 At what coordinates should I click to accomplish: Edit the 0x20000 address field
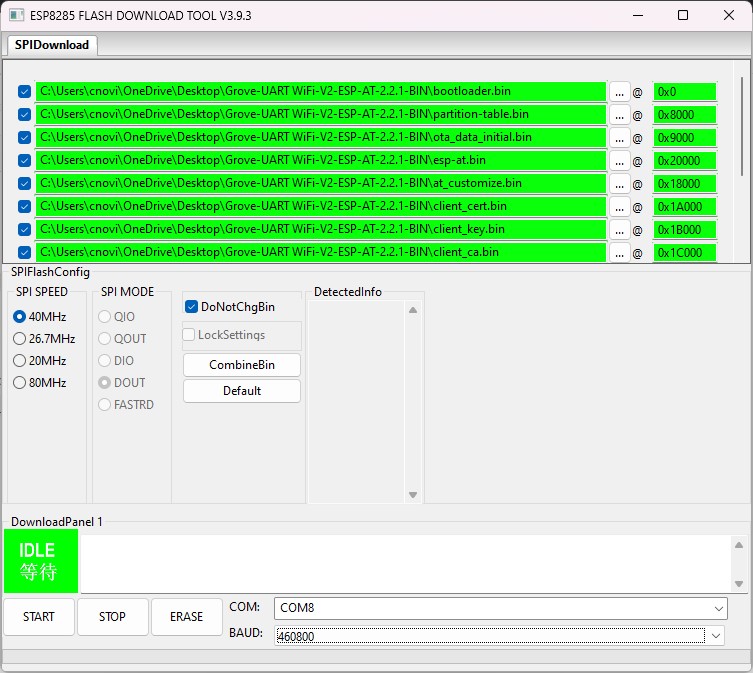point(685,161)
